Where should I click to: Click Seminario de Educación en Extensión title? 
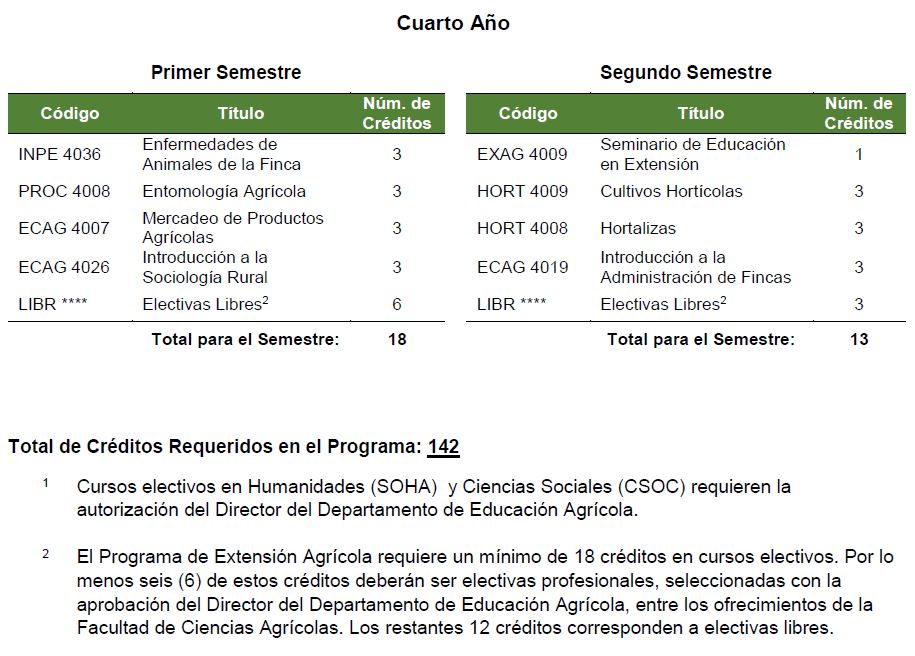pyautogui.click(x=693, y=154)
